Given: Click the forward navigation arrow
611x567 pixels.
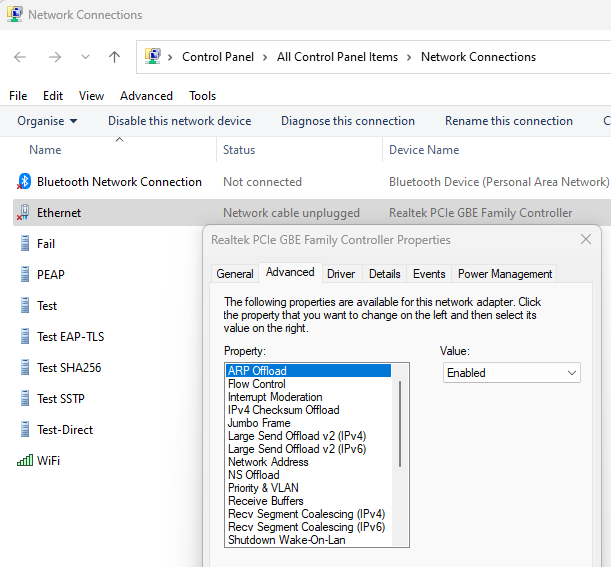Looking at the screenshot, I should point(55,57).
